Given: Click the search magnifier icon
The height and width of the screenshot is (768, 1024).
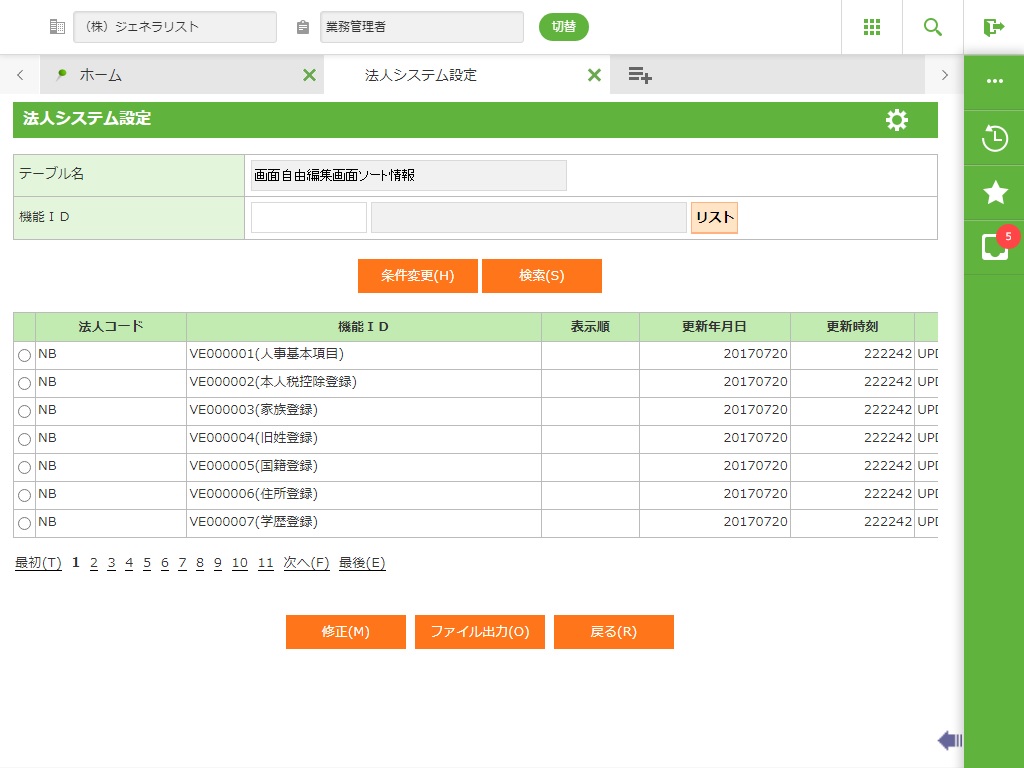Looking at the screenshot, I should click(x=933, y=27).
